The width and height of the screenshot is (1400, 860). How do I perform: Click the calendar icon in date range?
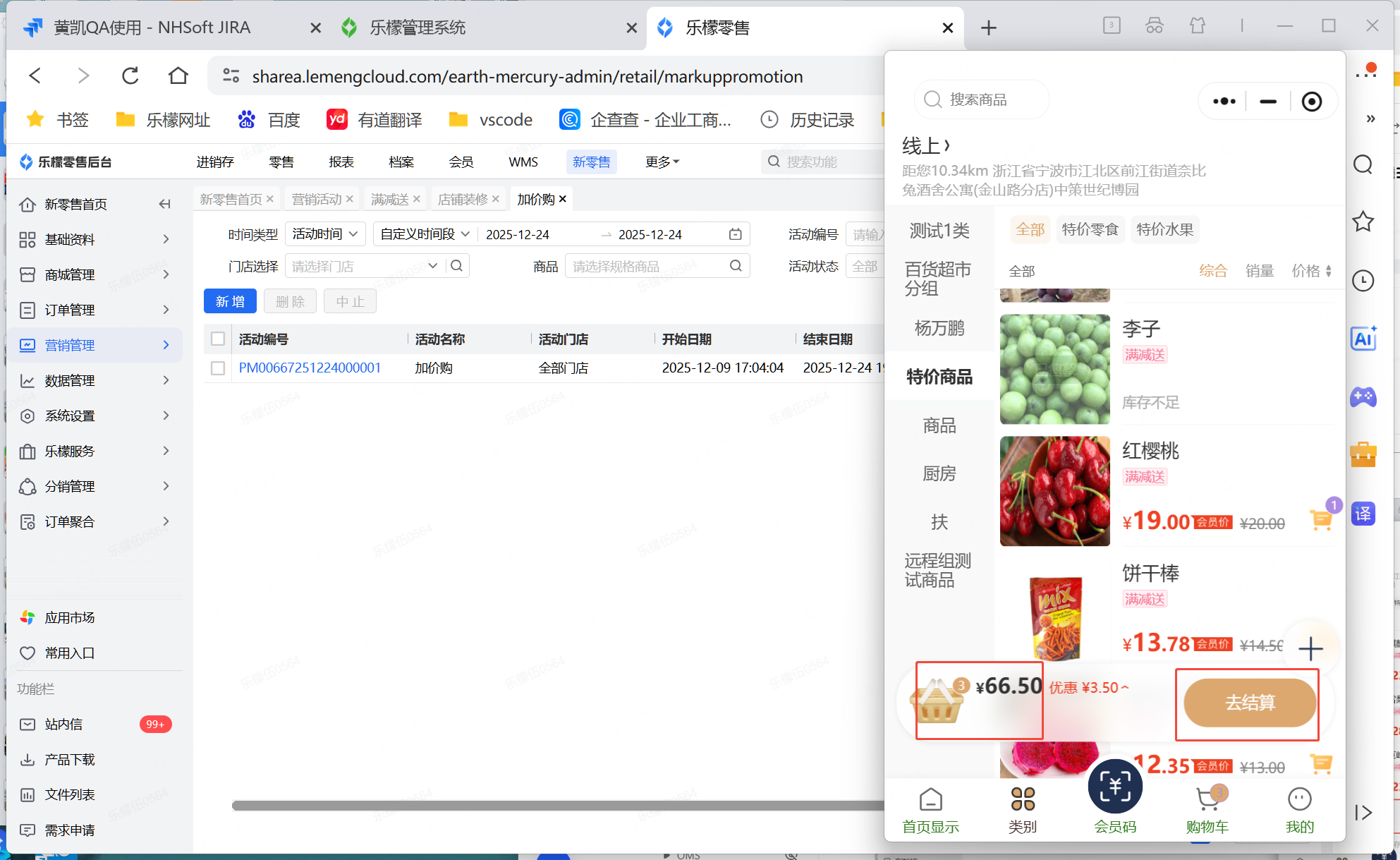click(x=735, y=234)
